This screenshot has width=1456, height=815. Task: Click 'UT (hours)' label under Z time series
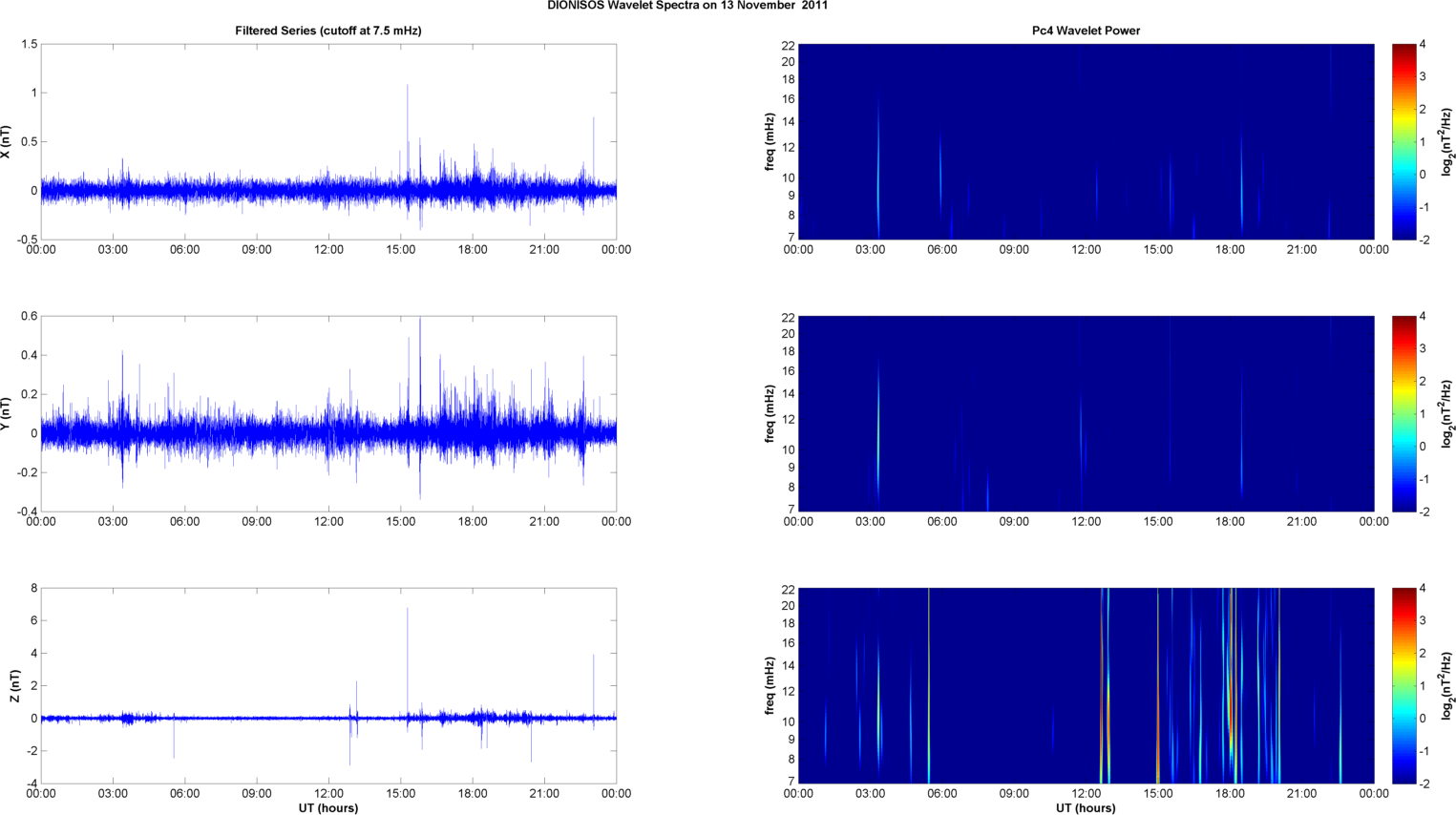point(327,807)
